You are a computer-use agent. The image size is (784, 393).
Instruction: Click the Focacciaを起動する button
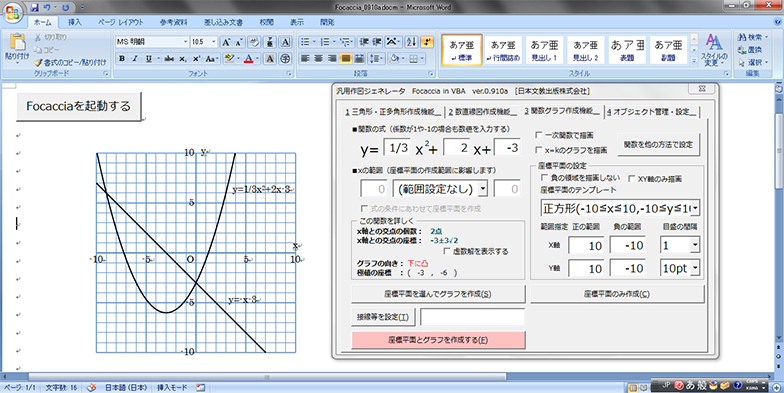(78, 106)
